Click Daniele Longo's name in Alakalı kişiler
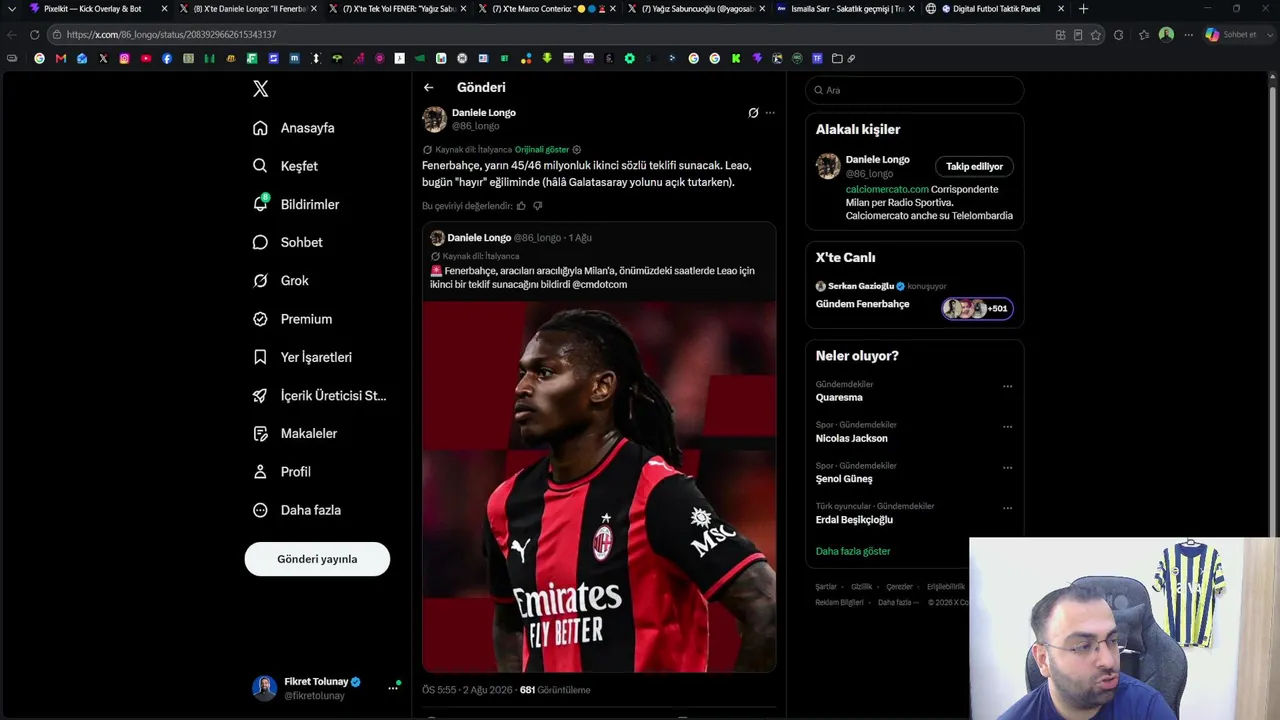 [878, 160]
